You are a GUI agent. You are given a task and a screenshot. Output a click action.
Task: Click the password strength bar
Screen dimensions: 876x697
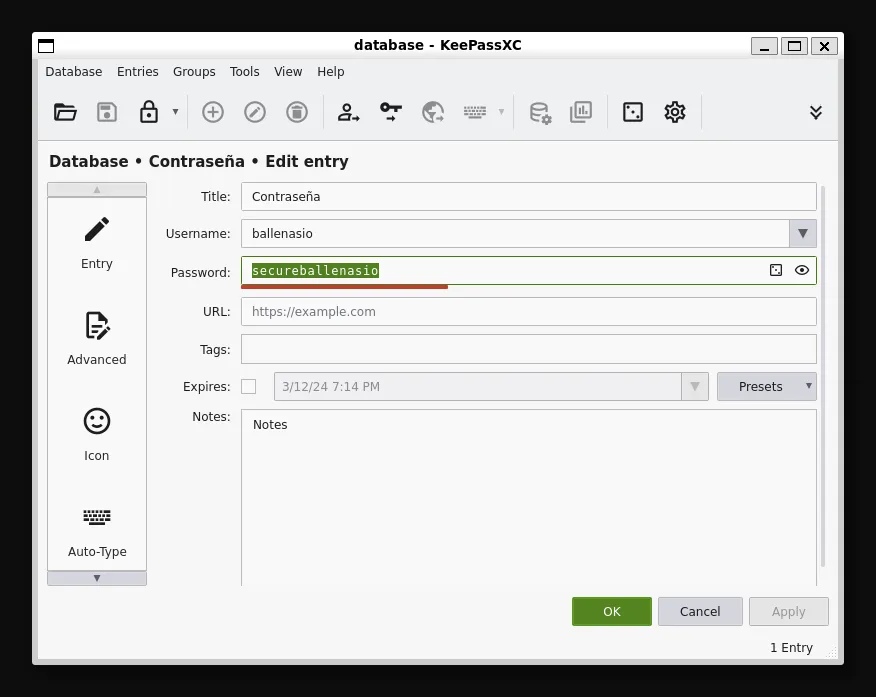[x=344, y=287]
